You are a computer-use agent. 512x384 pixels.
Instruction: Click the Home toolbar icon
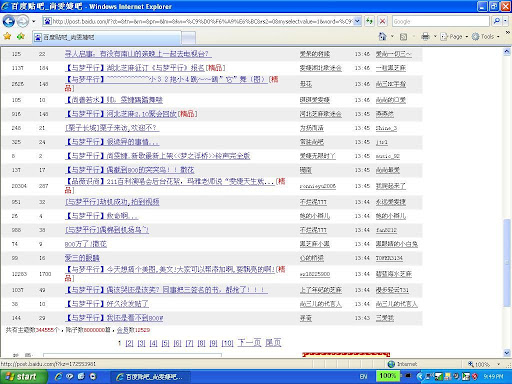(383, 36)
